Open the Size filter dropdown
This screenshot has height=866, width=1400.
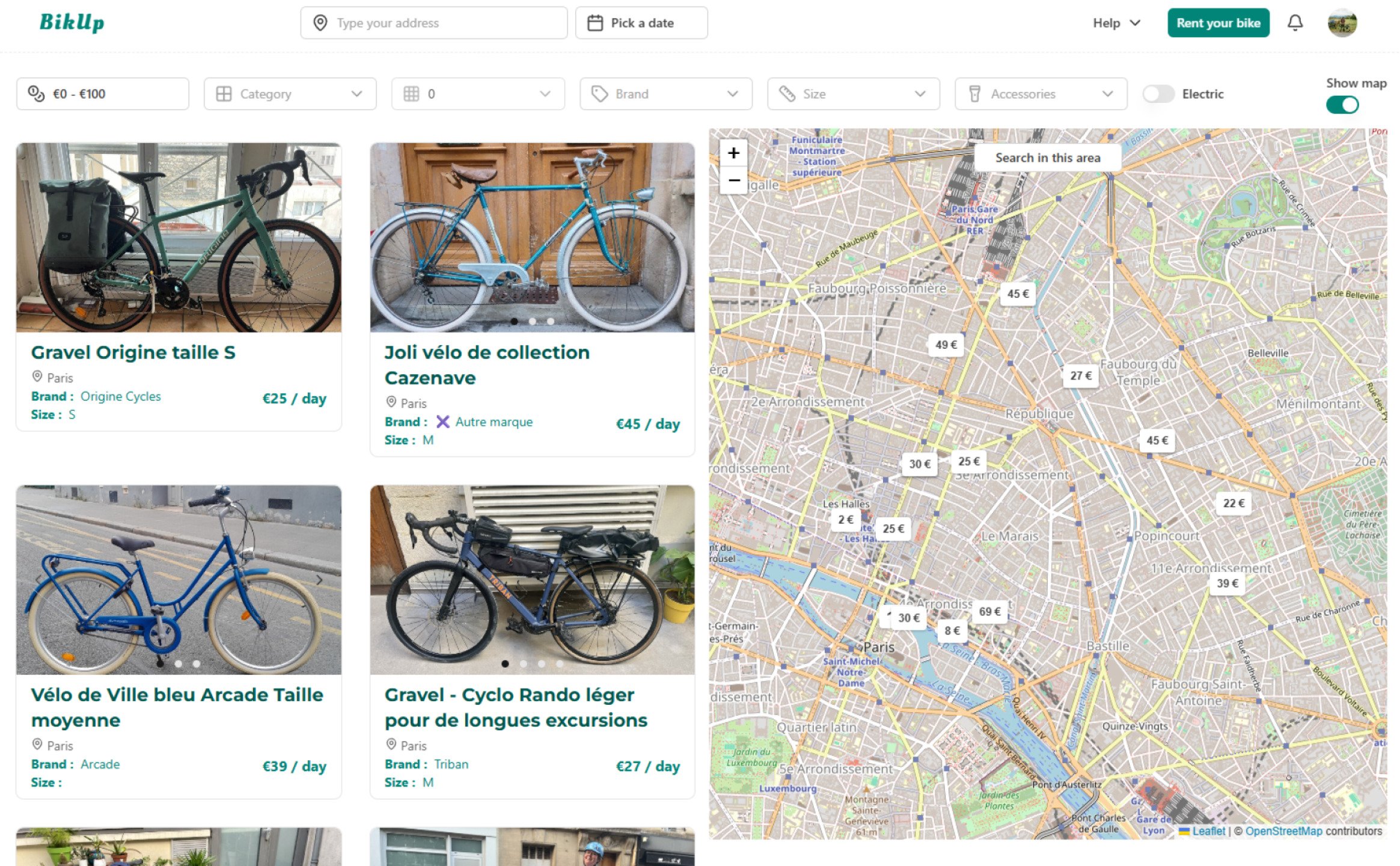[853, 93]
